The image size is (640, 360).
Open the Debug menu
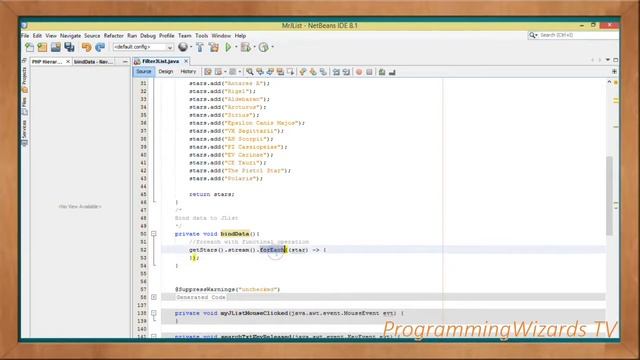pyautogui.click(x=148, y=36)
